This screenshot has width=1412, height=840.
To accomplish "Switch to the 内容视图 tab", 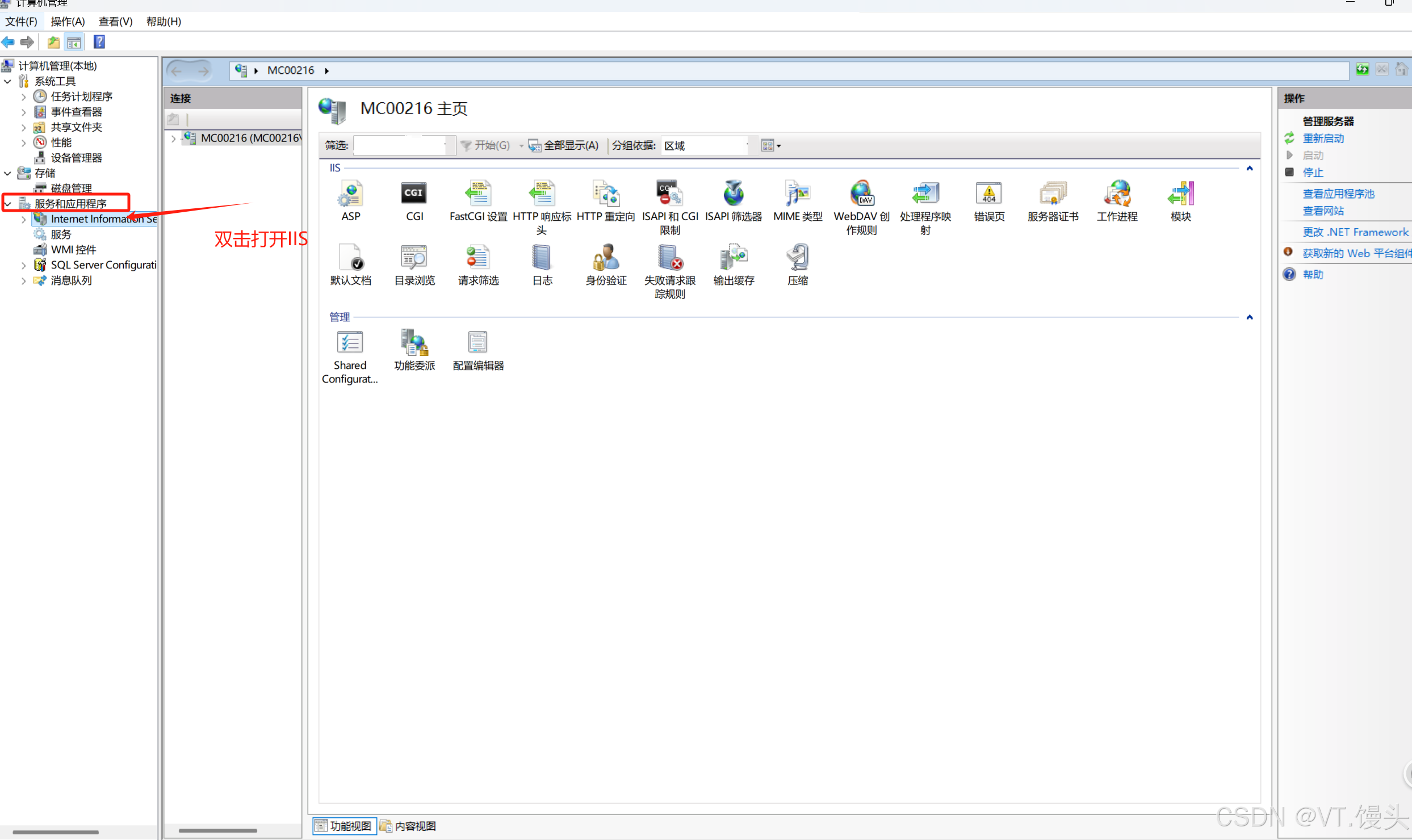I will [x=408, y=826].
